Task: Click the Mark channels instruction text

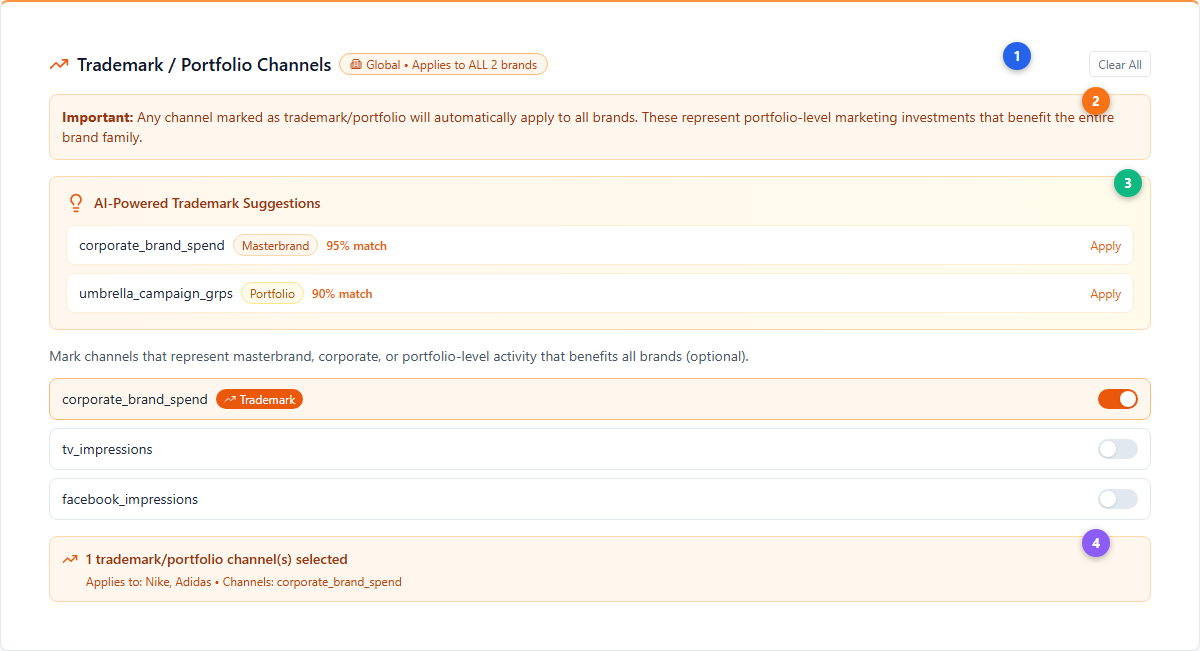Action: point(399,356)
